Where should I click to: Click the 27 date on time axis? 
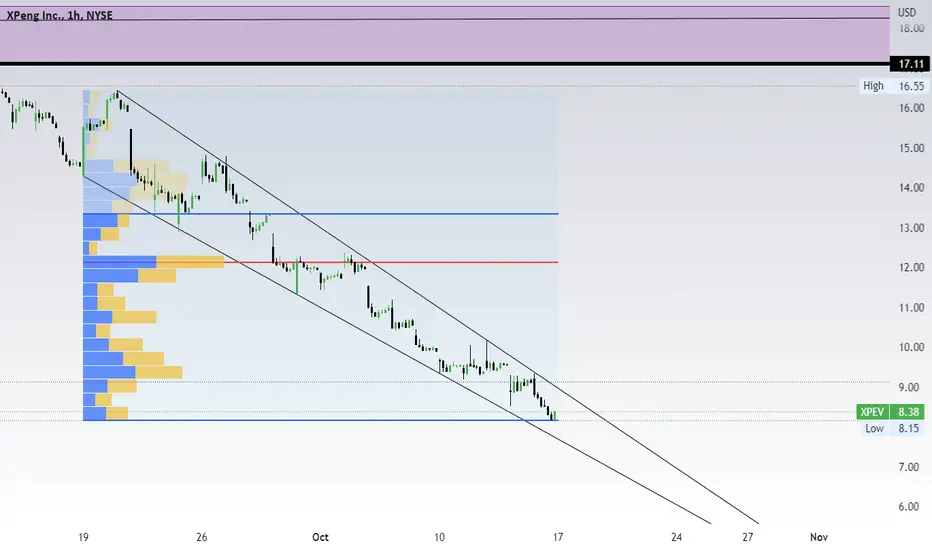[x=748, y=538]
